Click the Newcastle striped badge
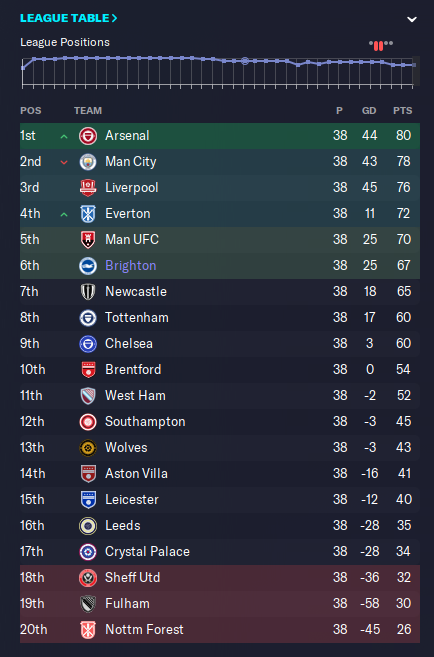This screenshot has width=434, height=657. 88,292
